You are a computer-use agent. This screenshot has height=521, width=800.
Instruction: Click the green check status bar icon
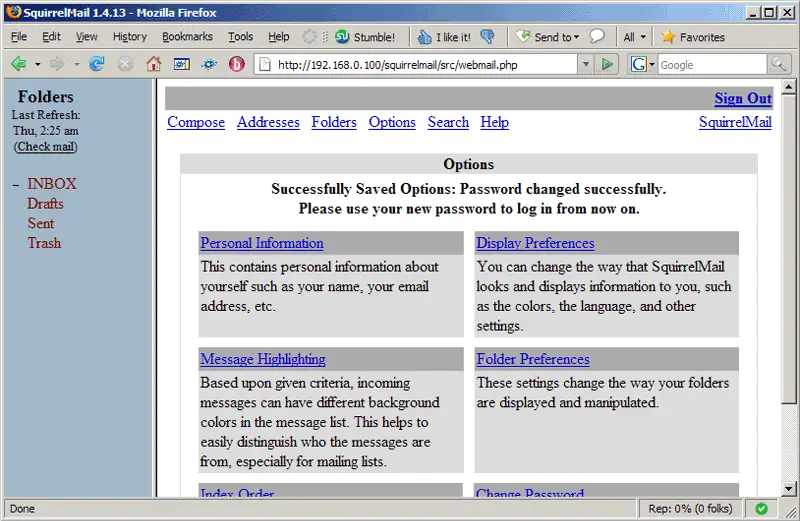761,508
